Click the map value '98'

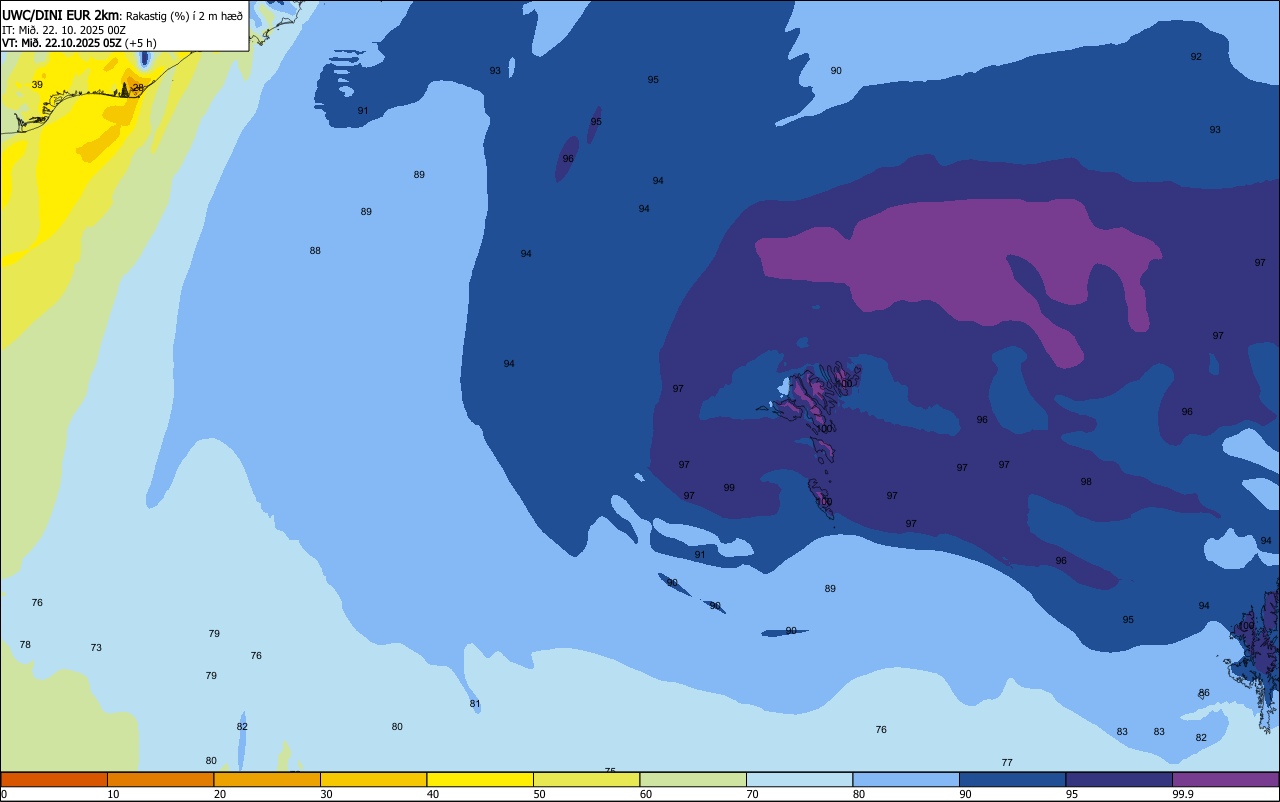tap(1086, 482)
